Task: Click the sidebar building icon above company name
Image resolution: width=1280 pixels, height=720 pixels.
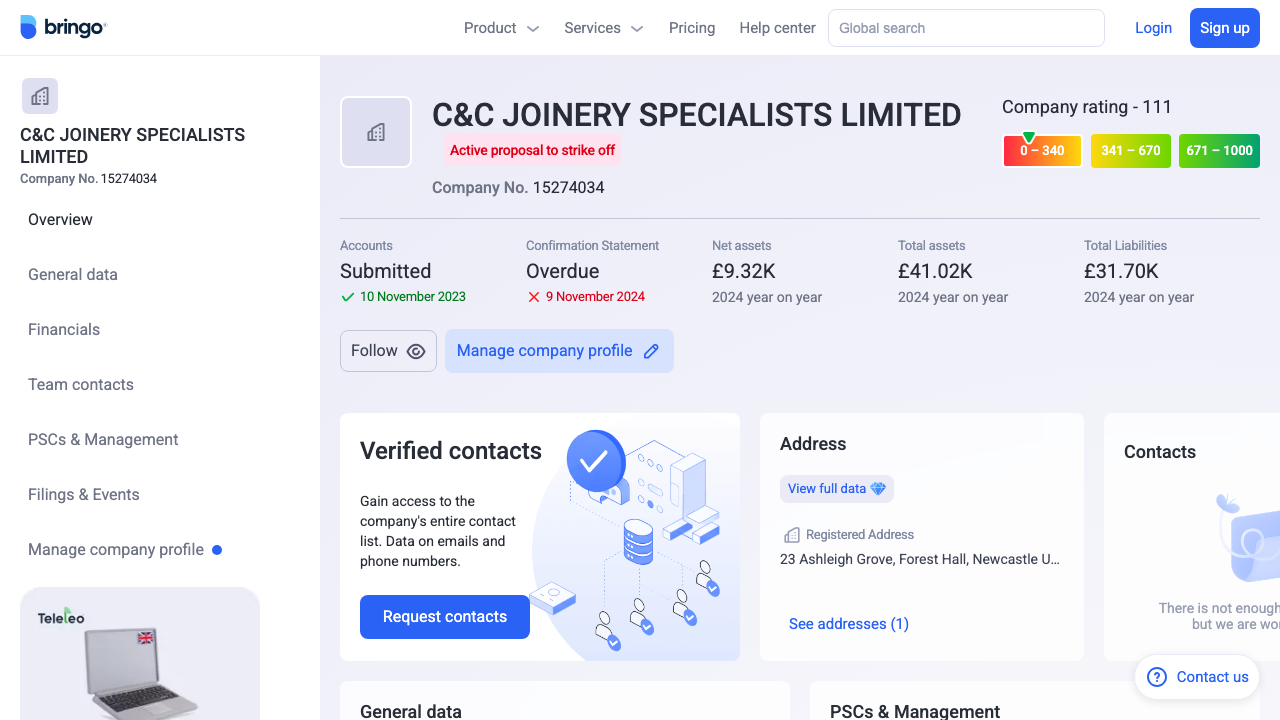Action: tap(39, 95)
